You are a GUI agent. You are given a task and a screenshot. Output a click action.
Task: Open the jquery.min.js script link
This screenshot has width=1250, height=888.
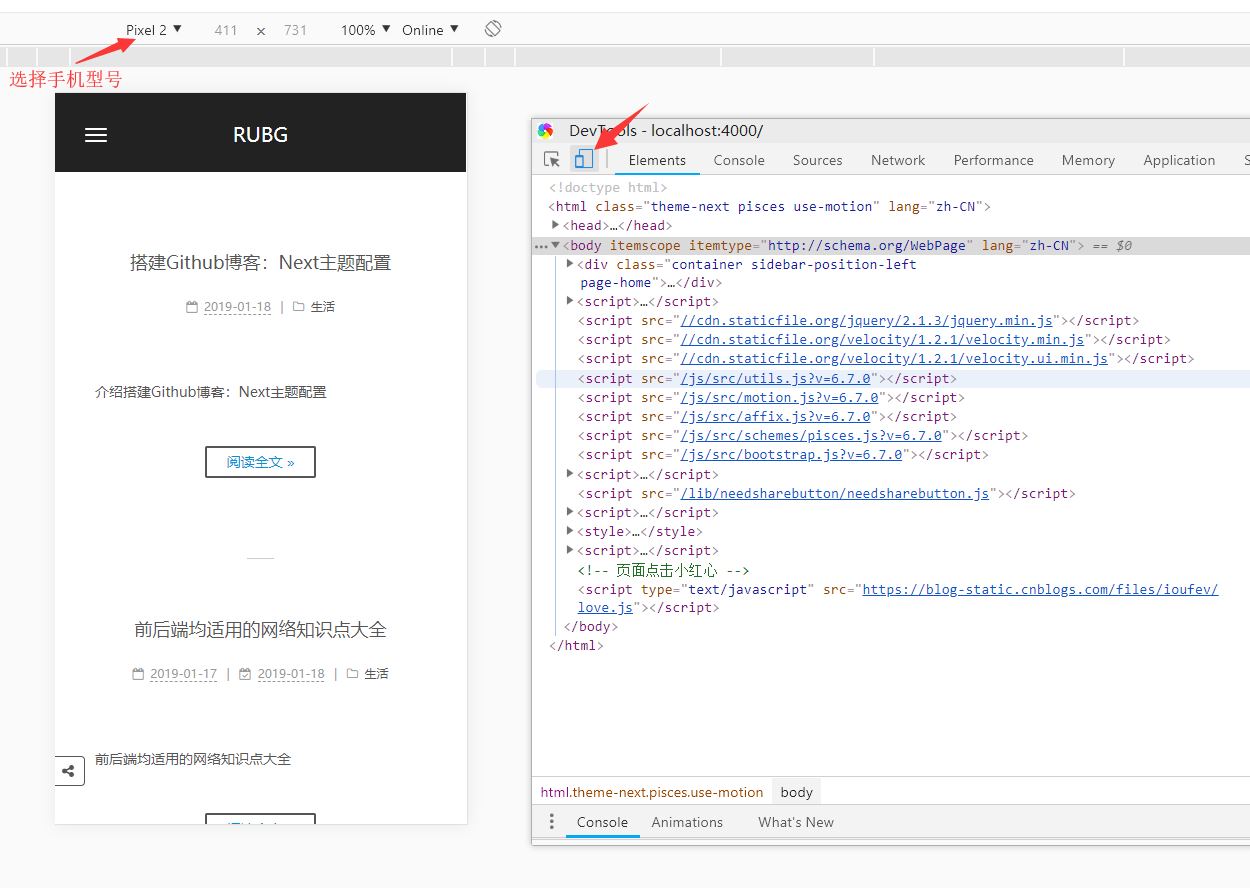pos(866,321)
